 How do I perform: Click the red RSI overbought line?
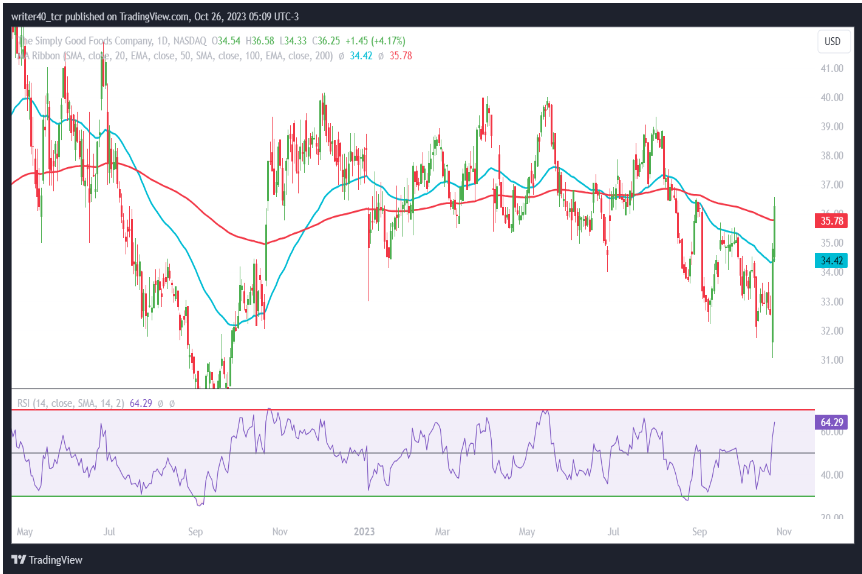[413, 410]
